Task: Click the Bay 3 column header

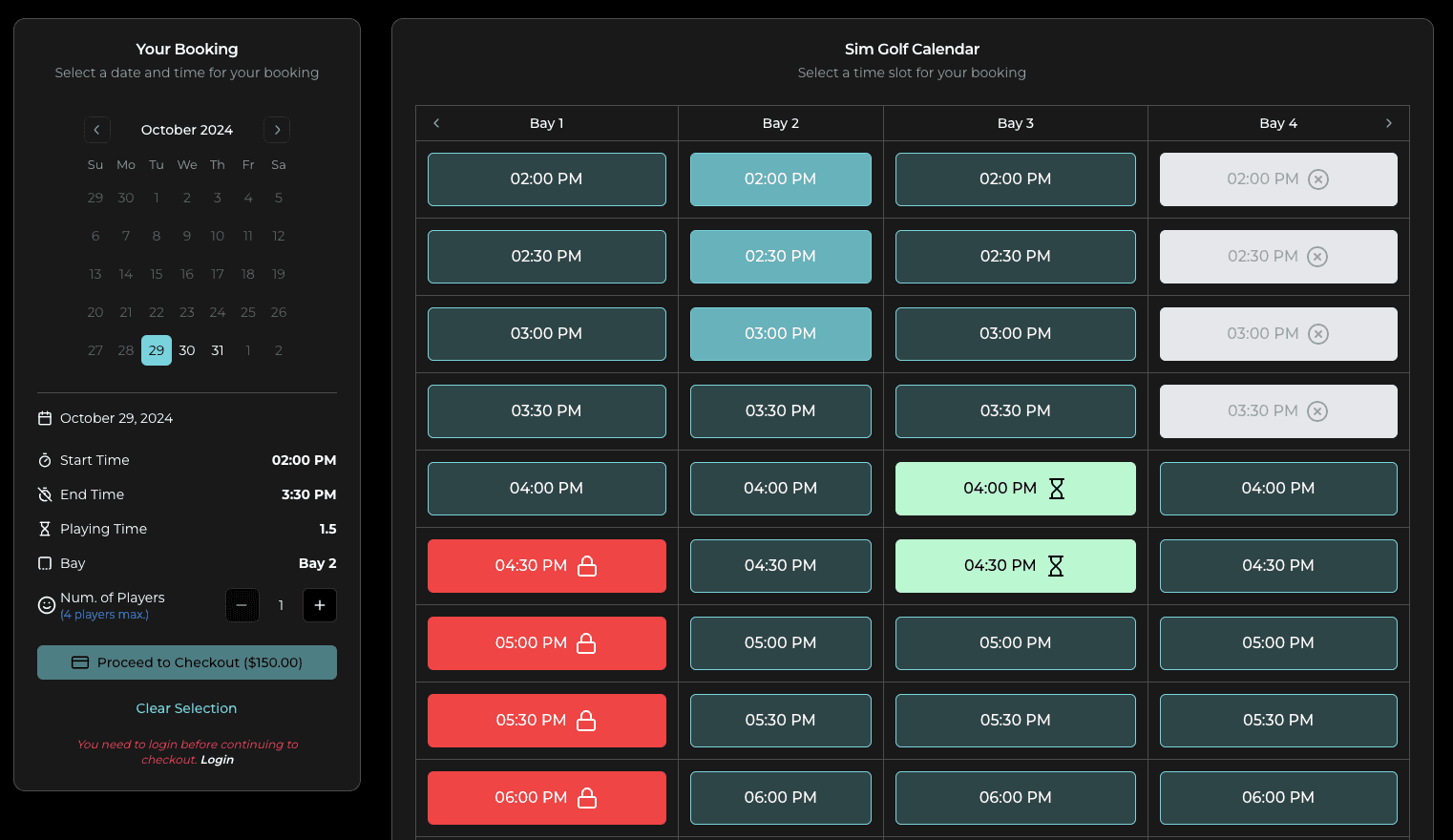Action: pyautogui.click(x=1016, y=123)
